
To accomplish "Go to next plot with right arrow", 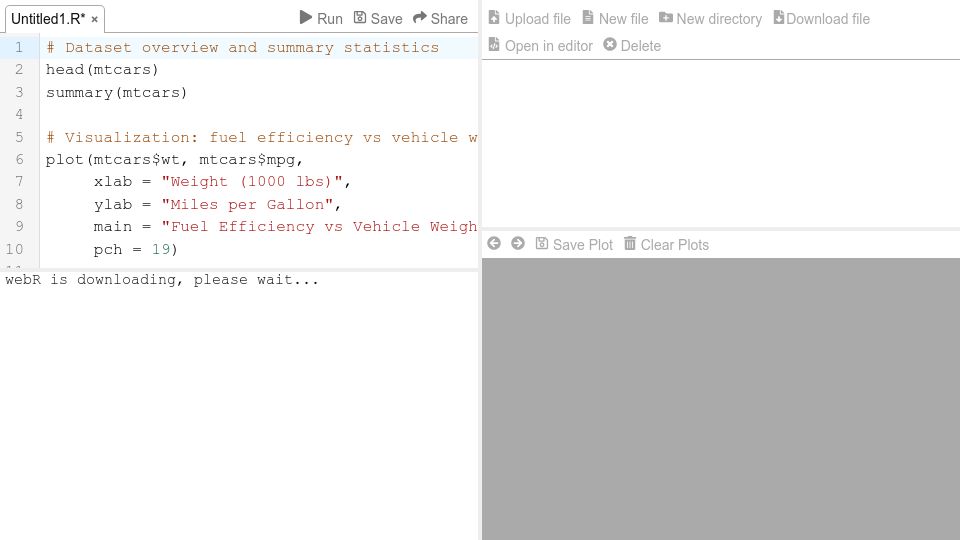I will (x=518, y=243).
